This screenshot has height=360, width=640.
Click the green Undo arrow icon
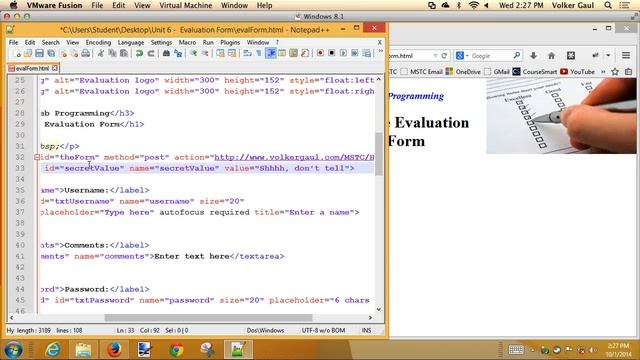pyautogui.click(x=139, y=53)
